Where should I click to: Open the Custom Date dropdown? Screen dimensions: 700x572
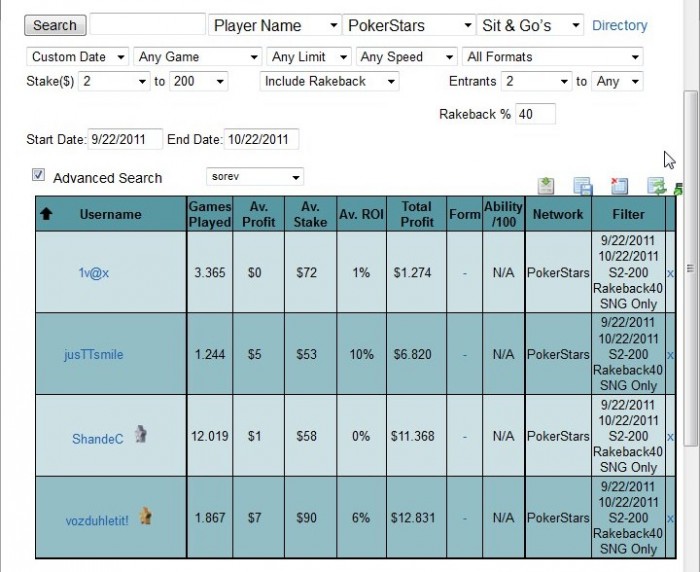coord(78,57)
